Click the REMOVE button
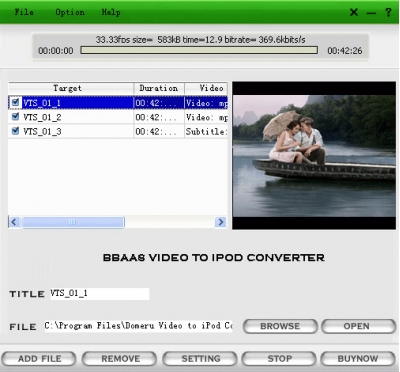 (x=119, y=359)
